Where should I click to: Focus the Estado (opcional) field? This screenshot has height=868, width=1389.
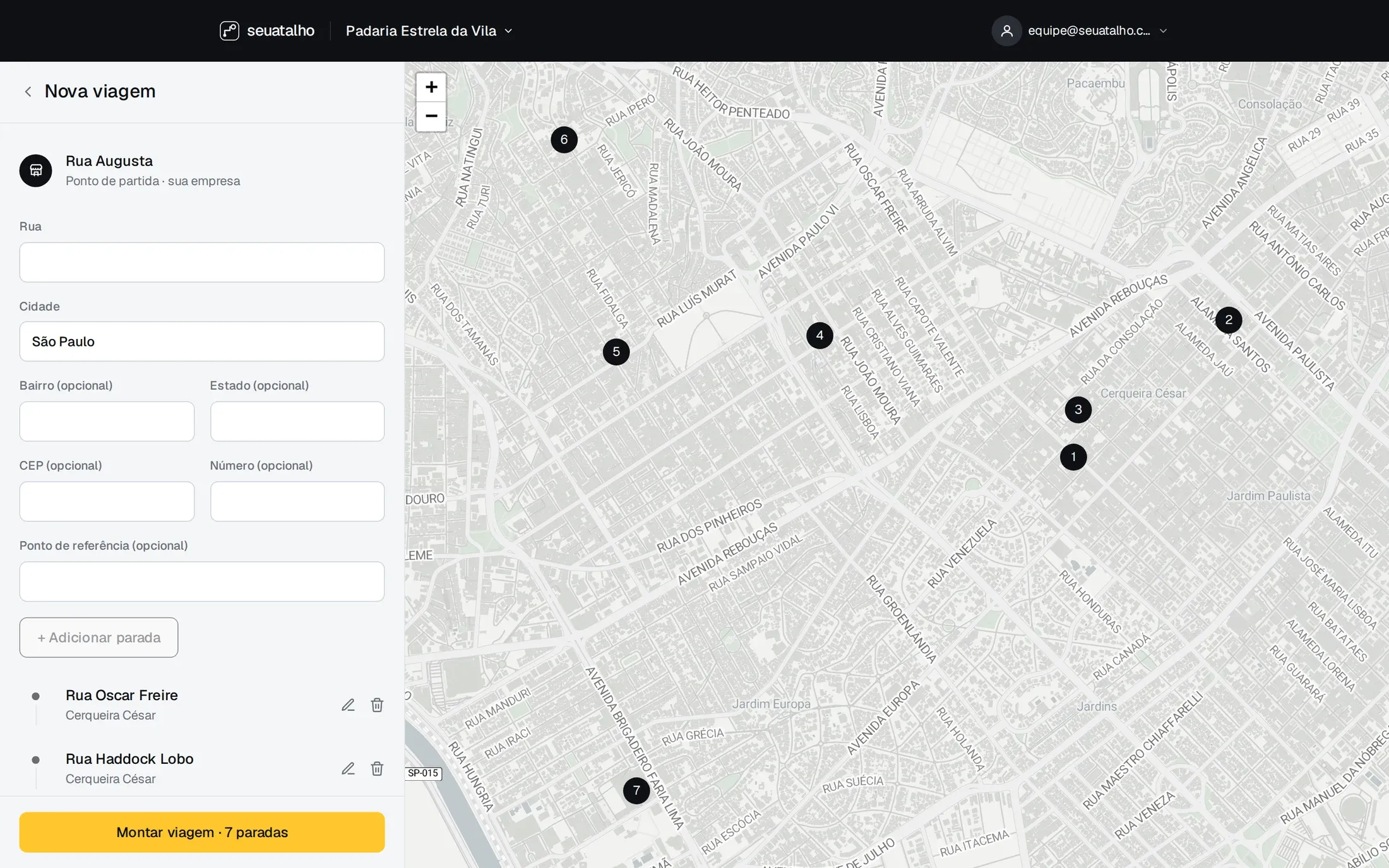point(297,421)
